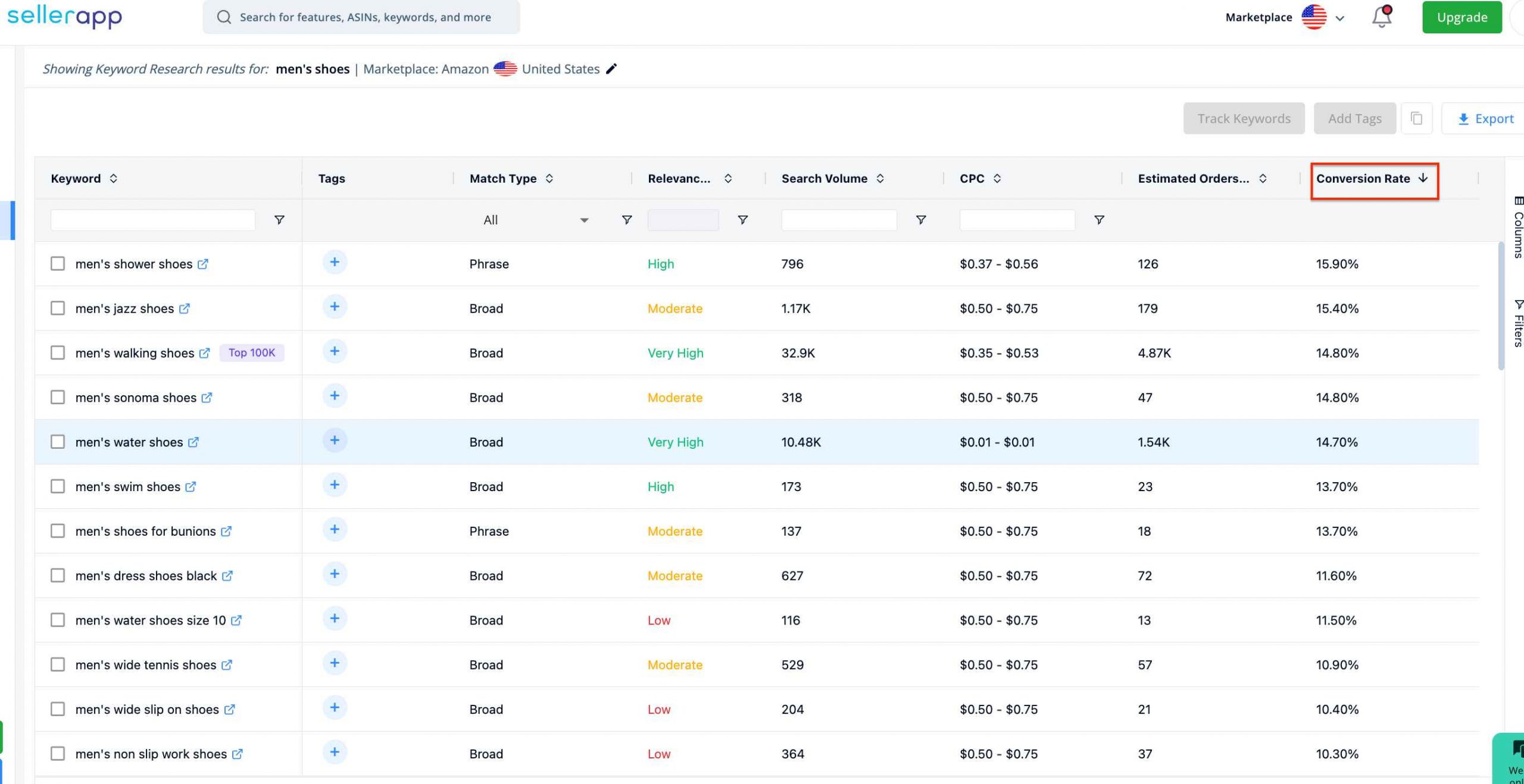Click Add Tags button
The height and width of the screenshot is (784, 1524).
click(1355, 118)
